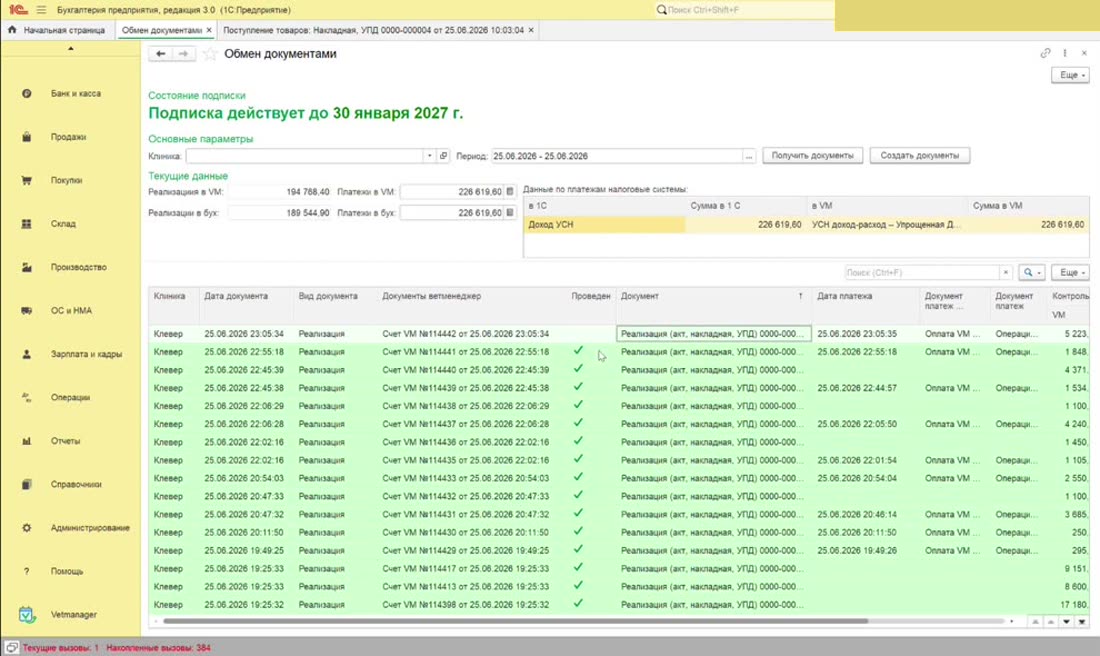Open the period selection ellipsis button

(x=749, y=156)
